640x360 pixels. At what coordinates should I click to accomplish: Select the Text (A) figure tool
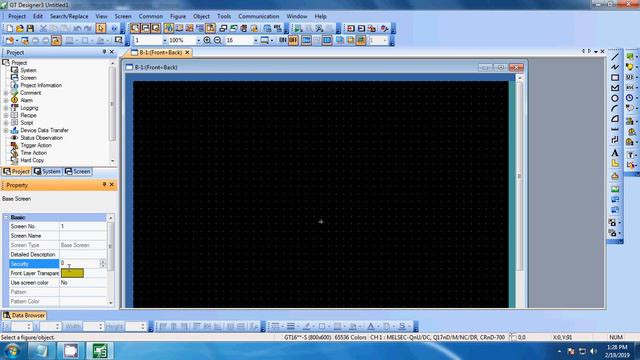[615, 153]
